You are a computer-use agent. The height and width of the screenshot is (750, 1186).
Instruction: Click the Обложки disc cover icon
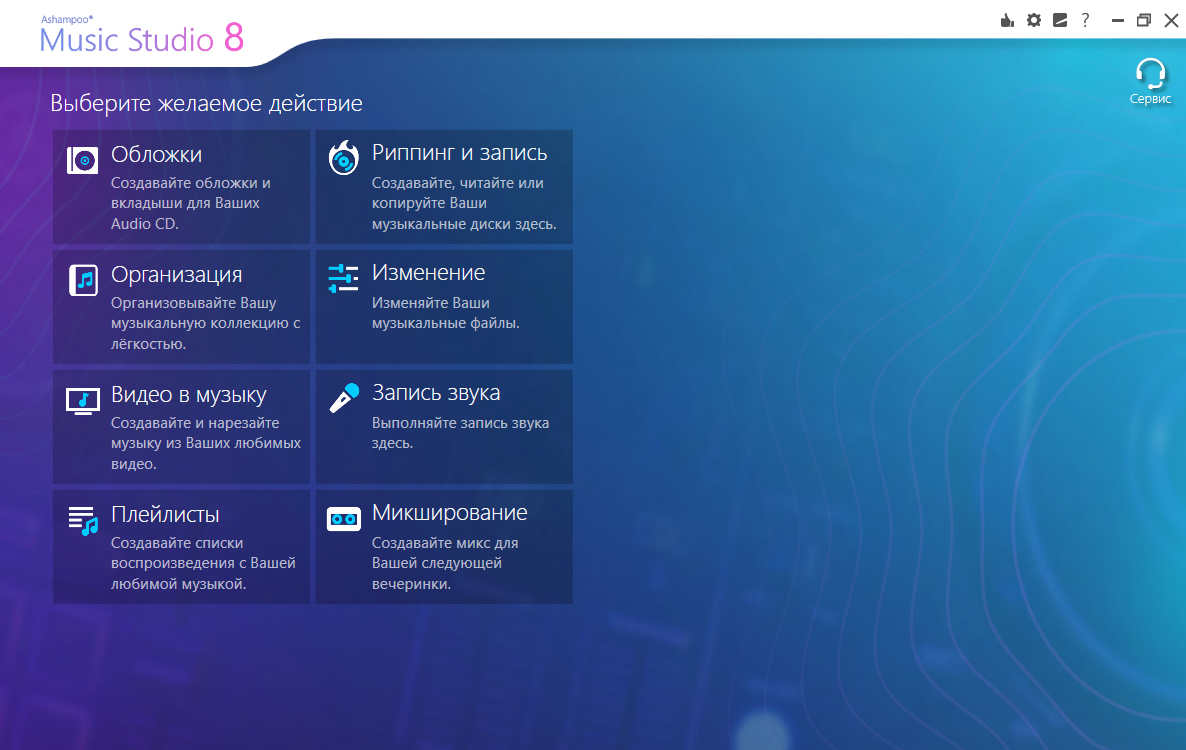[82, 160]
